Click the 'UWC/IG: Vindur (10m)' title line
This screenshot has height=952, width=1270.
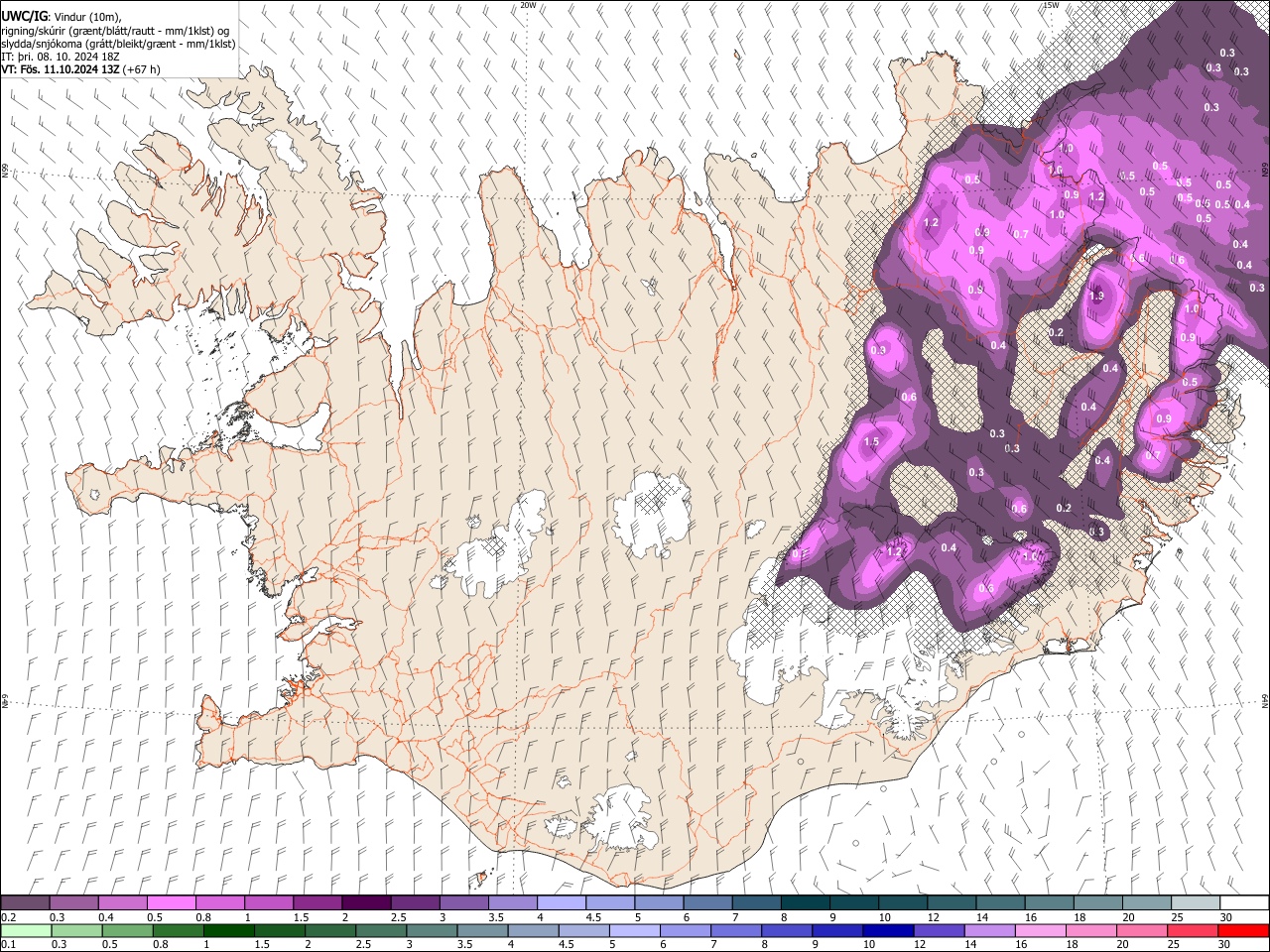pos(62,17)
